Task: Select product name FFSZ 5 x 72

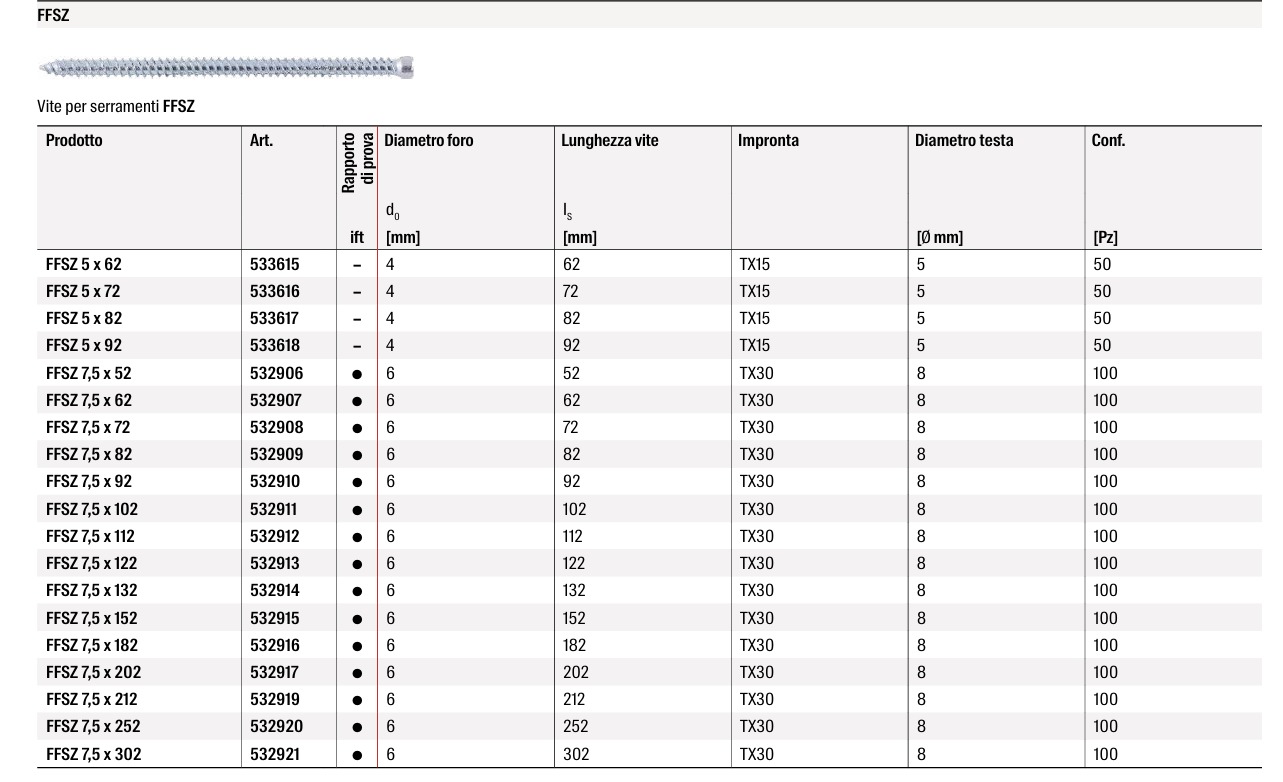Action: (84, 292)
